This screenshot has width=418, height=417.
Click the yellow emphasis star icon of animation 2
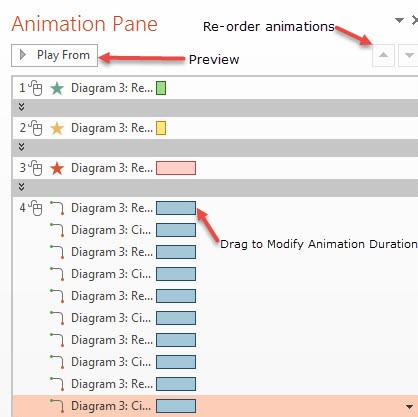57,128
